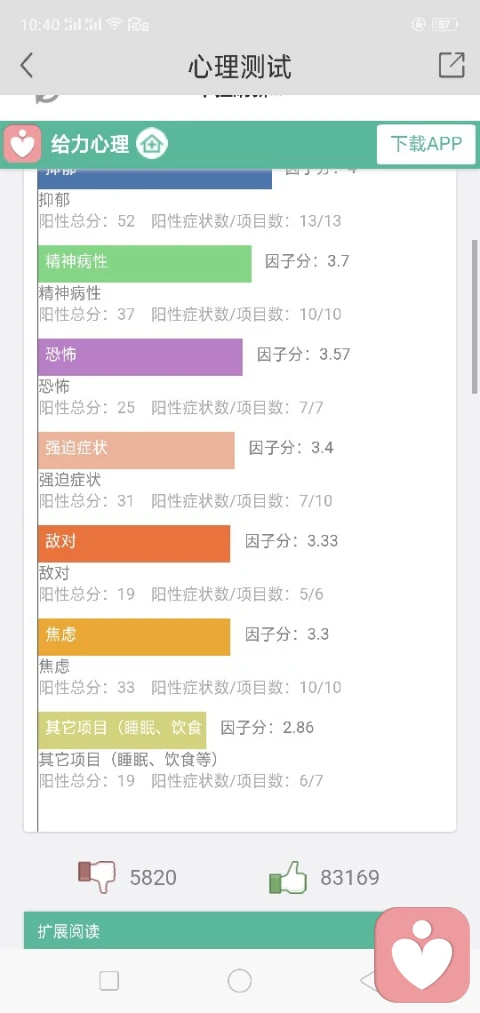Open the floating pink heart app icon

coord(423,955)
